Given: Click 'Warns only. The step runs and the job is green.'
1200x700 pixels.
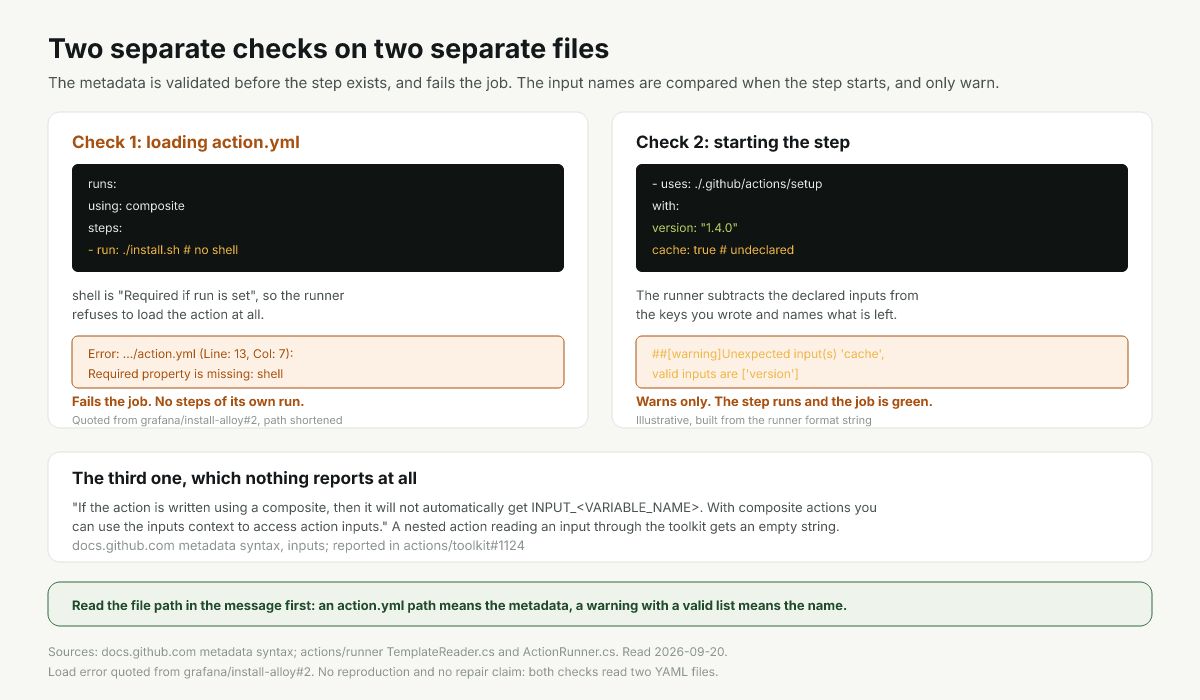Looking at the screenshot, I should [784, 401].
